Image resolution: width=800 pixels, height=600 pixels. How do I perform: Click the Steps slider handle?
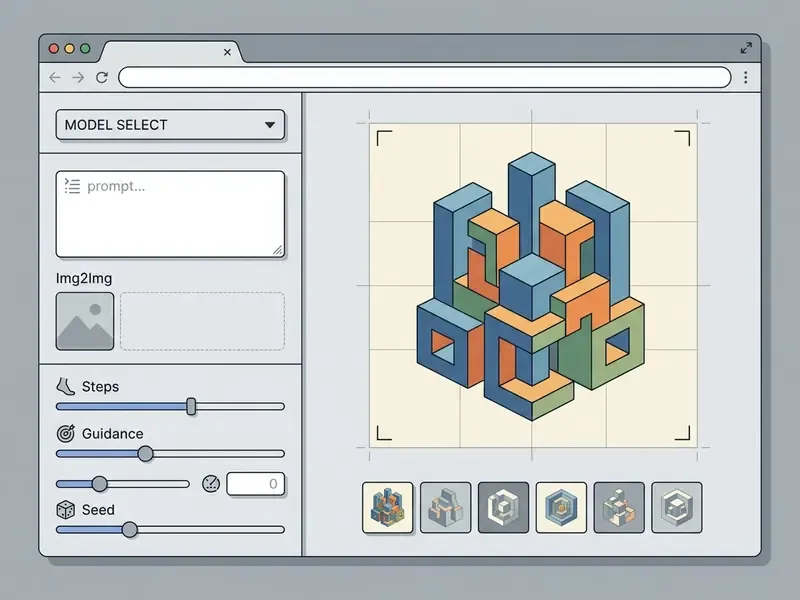tap(191, 407)
